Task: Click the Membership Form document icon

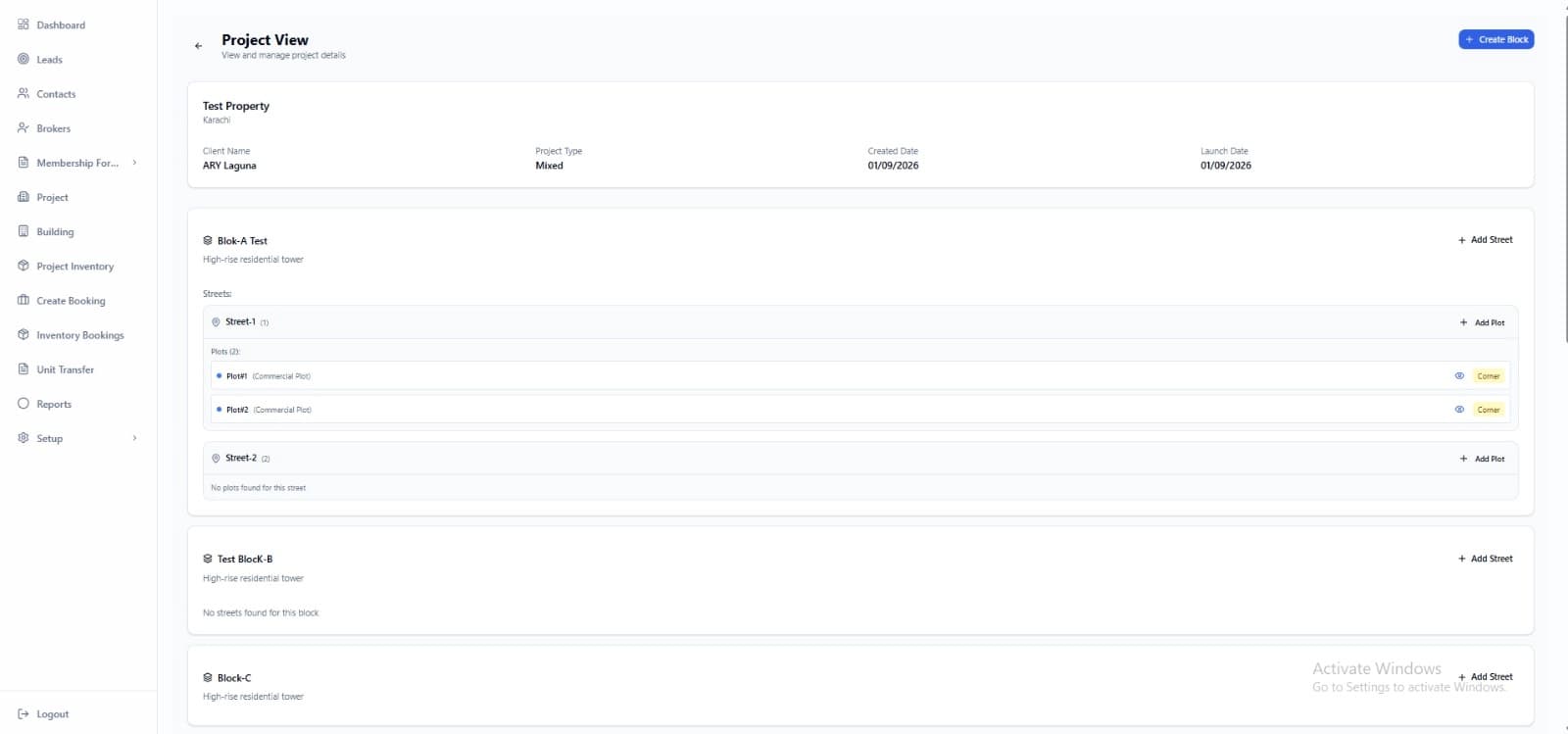Action: (24, 163)
